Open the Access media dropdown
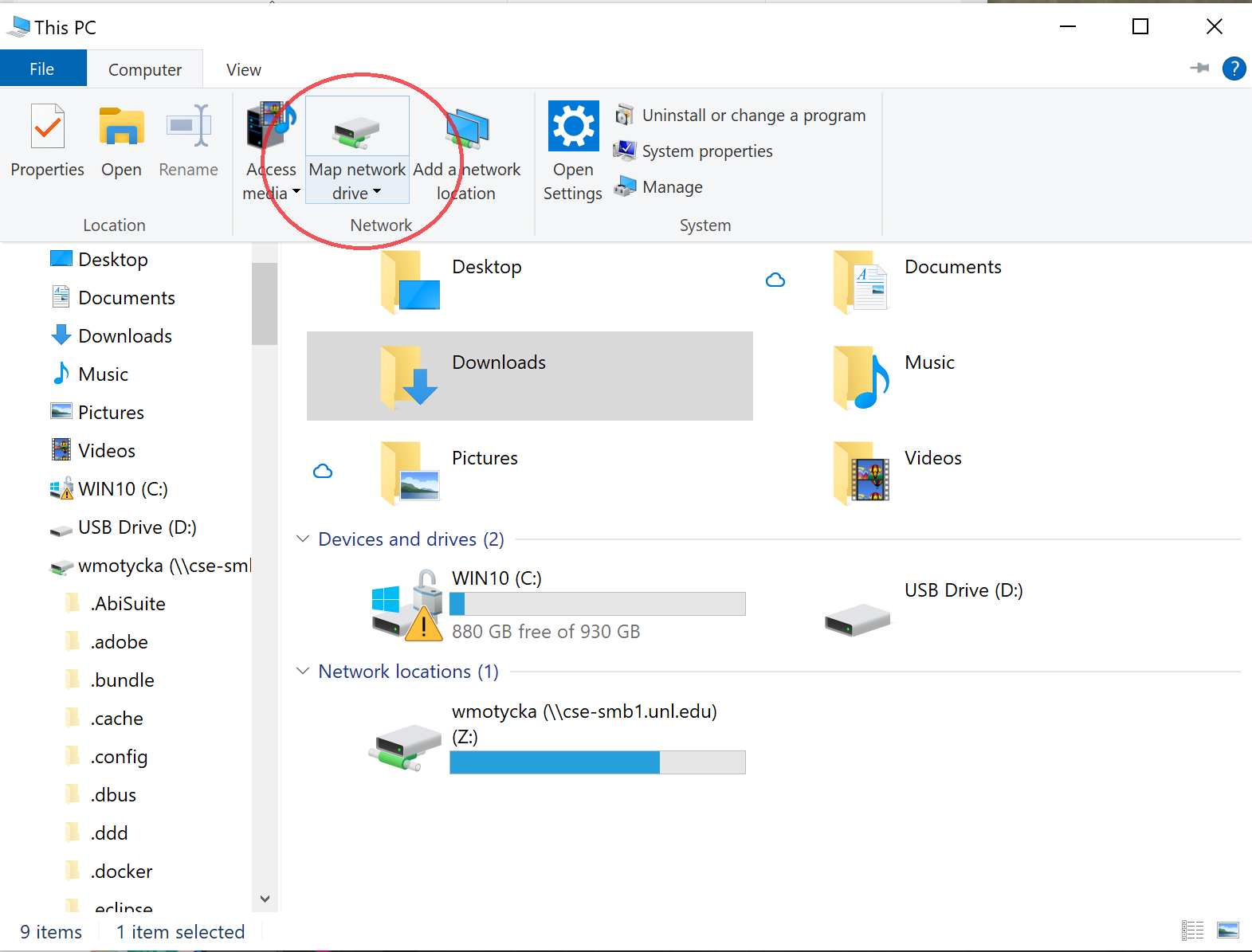The image size is (1252, 952). tap(296, 192)
